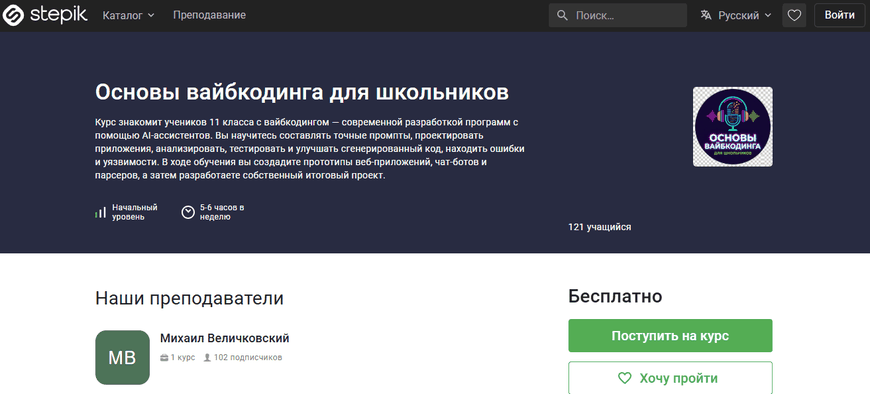
Task: Click the translate language icon
Action: 706,16
